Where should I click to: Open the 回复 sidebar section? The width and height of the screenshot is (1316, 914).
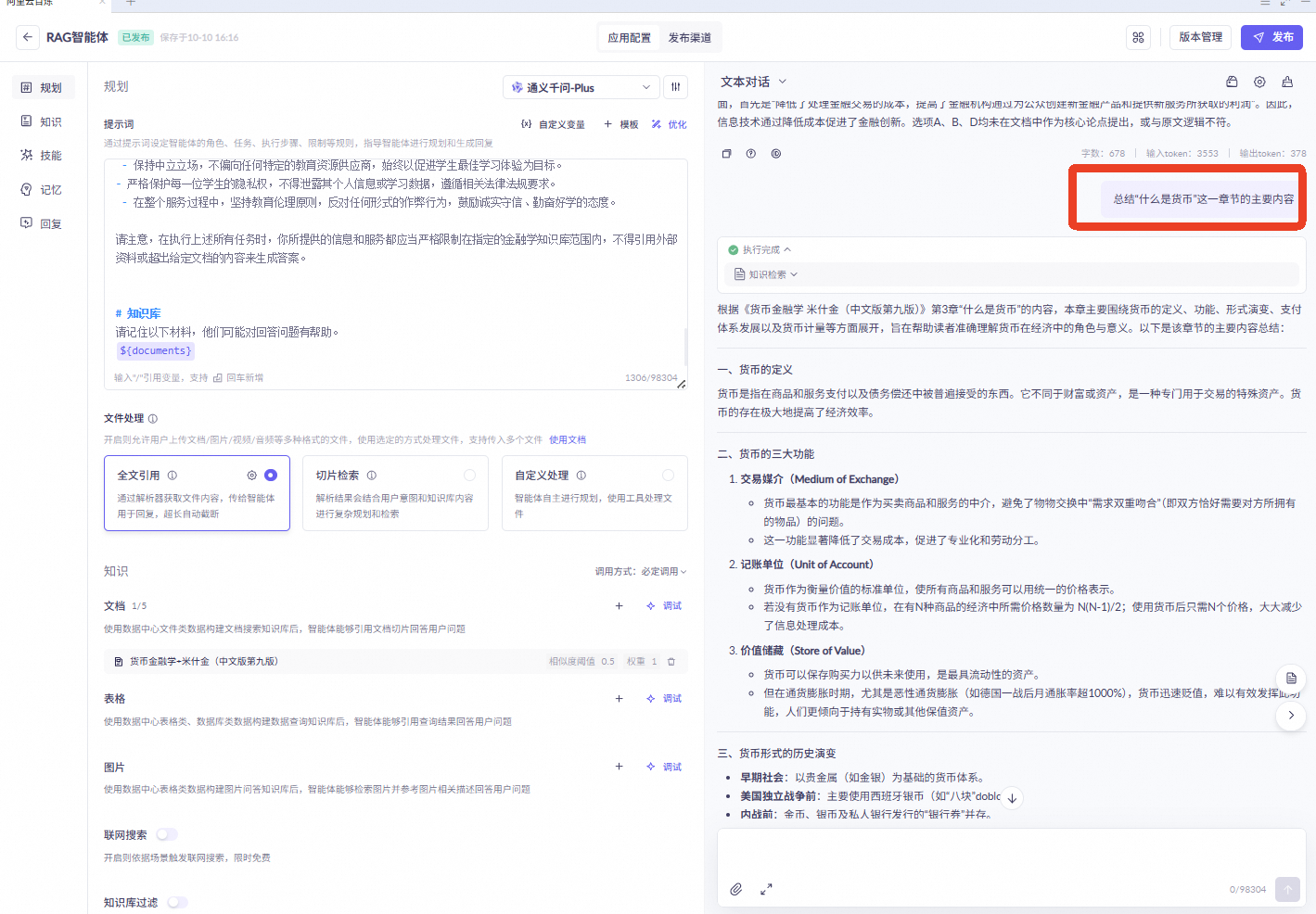pos(43,223)
